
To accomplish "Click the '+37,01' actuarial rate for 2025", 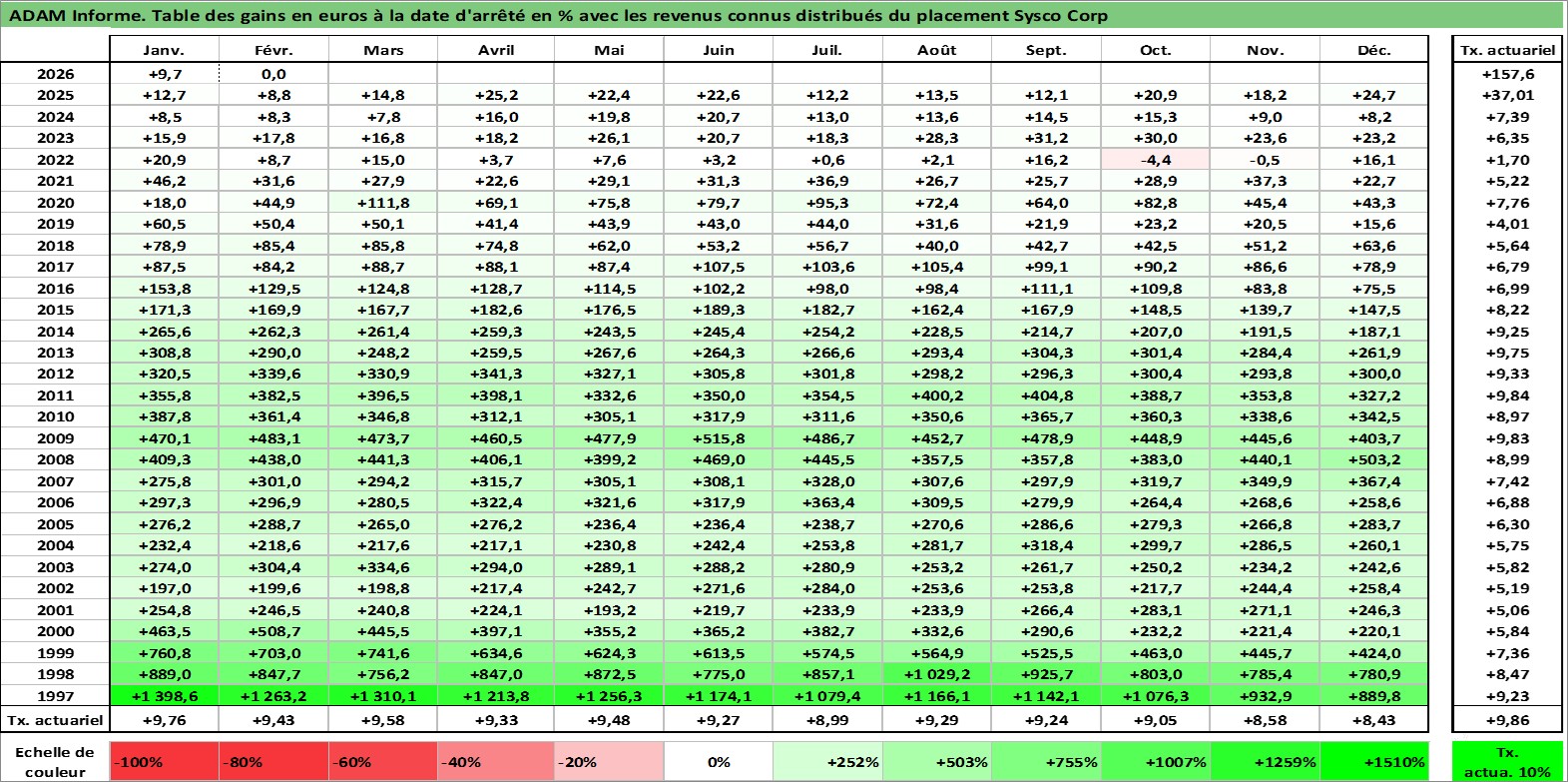I will pos(1507,95).
